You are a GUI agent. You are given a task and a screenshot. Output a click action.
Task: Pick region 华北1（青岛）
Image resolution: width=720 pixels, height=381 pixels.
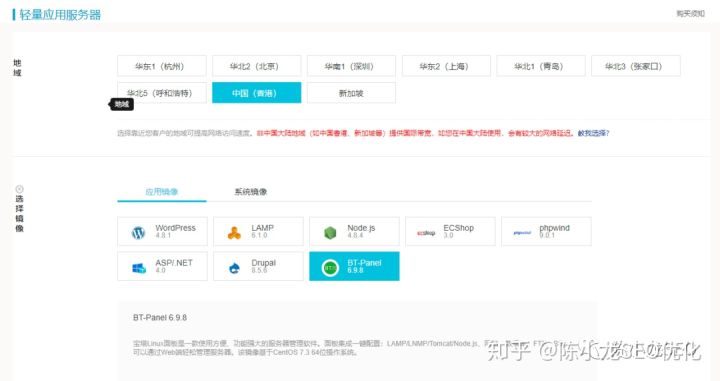[541, 66]
